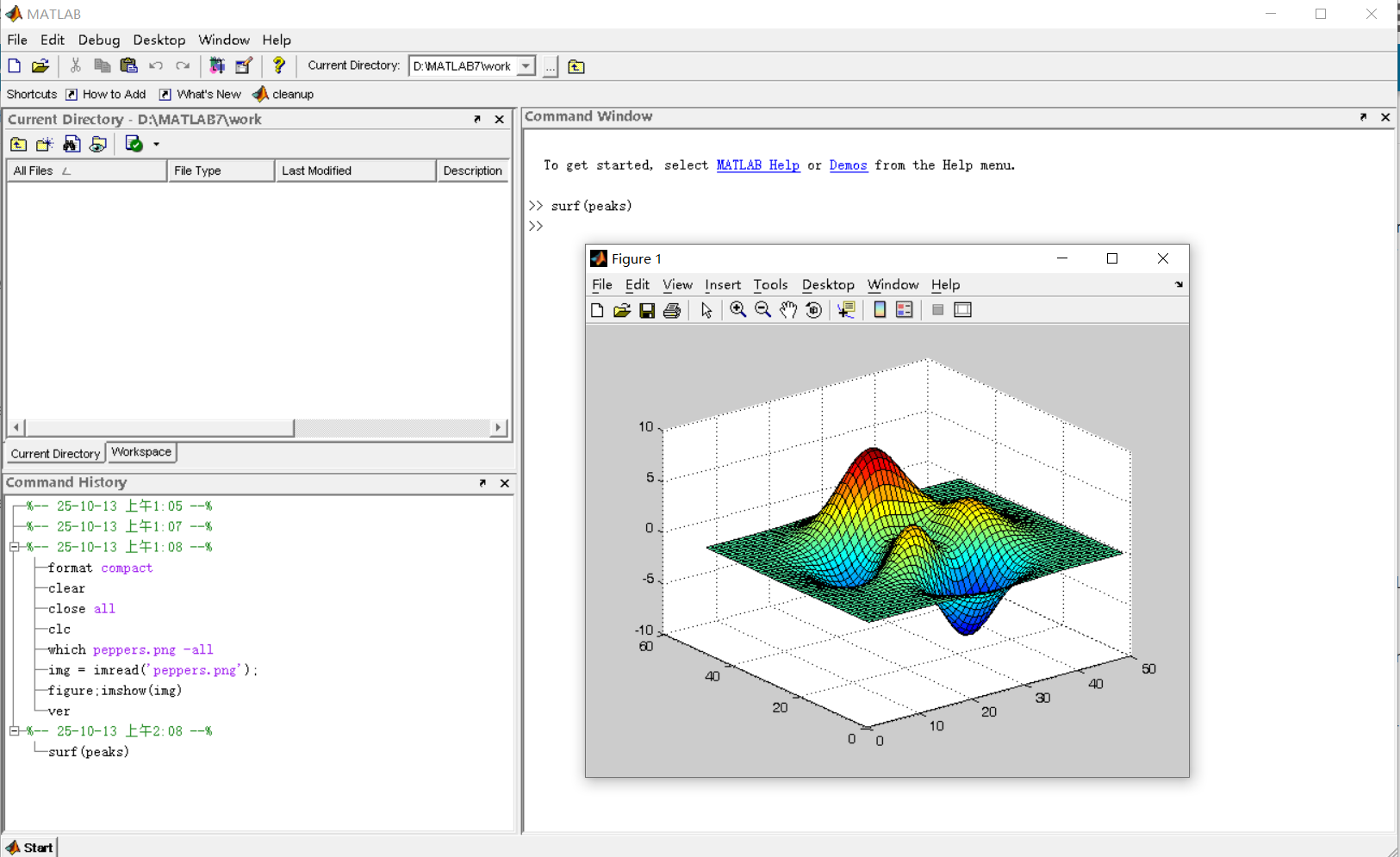
Task: Select surf(peaks) entry in Command History
Action: [89, 752]
